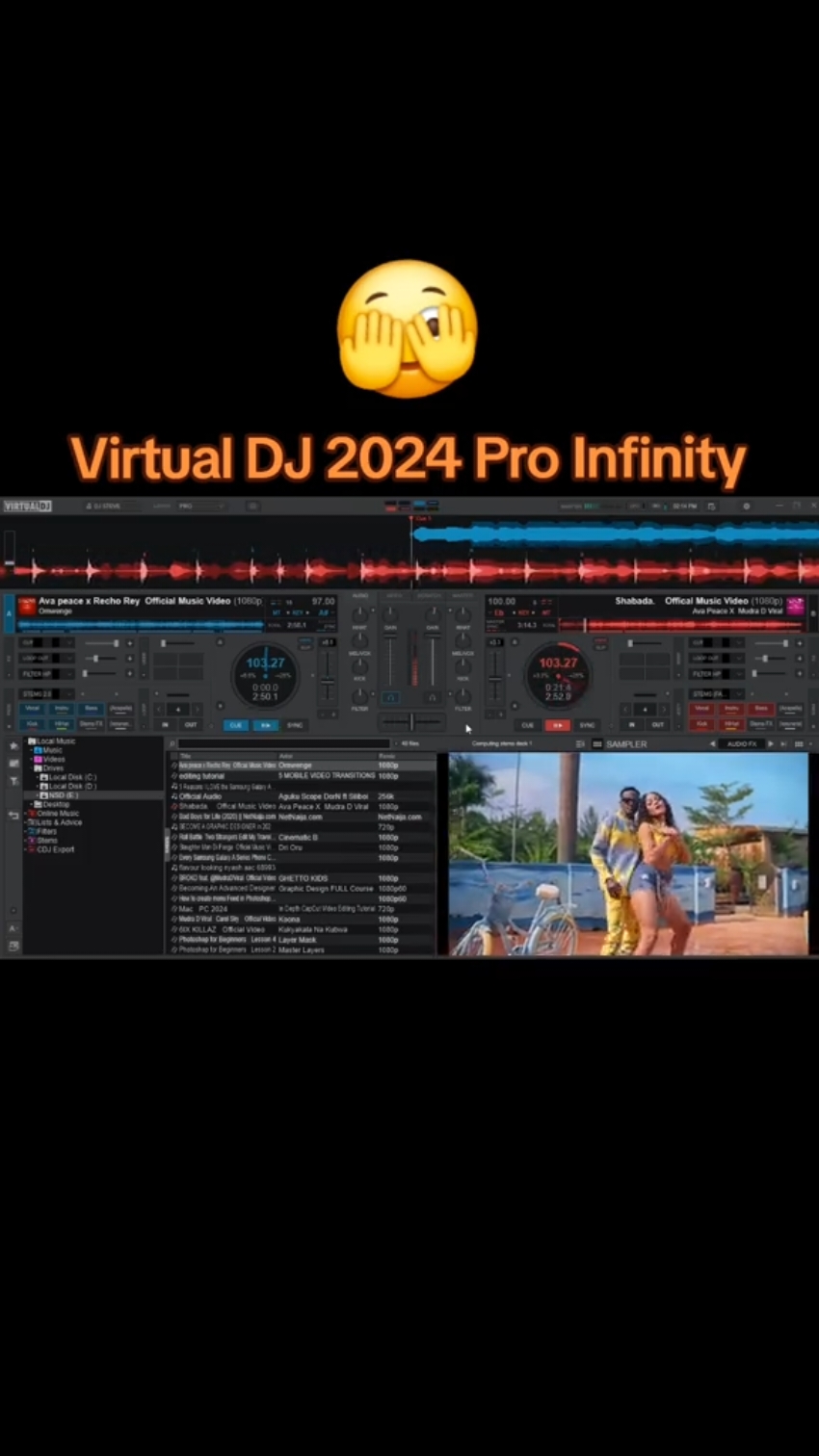Switch to the SAMPLER tab

[626, 743]
